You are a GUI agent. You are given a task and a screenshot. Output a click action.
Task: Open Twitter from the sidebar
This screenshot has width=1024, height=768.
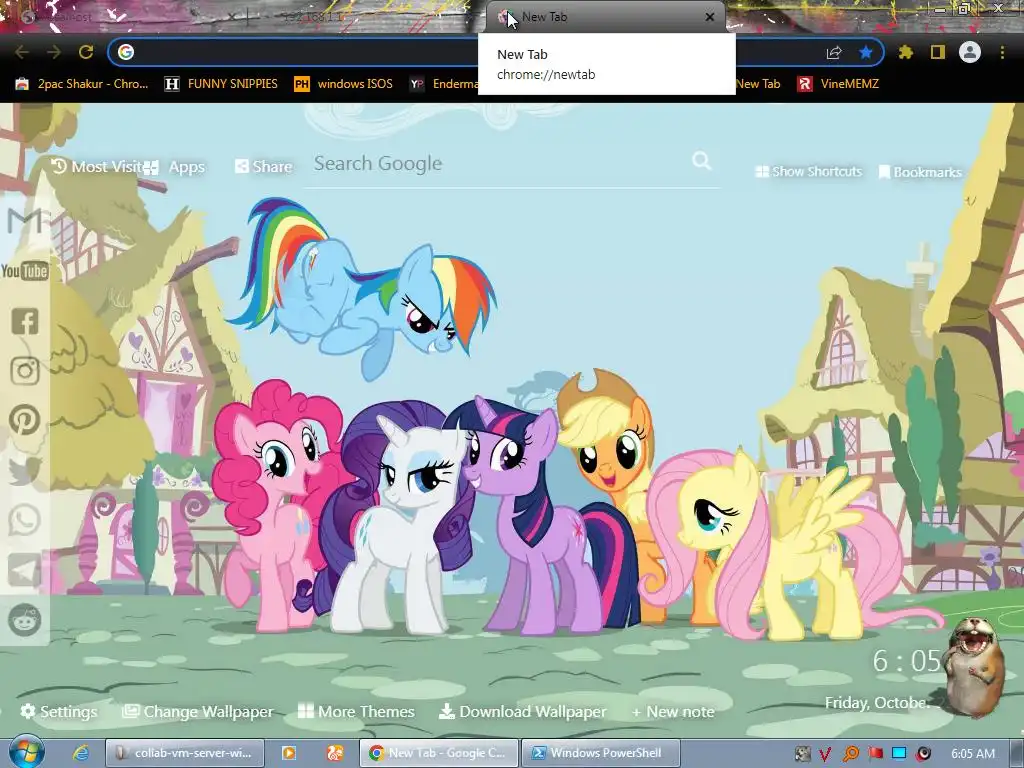point(25,470)
